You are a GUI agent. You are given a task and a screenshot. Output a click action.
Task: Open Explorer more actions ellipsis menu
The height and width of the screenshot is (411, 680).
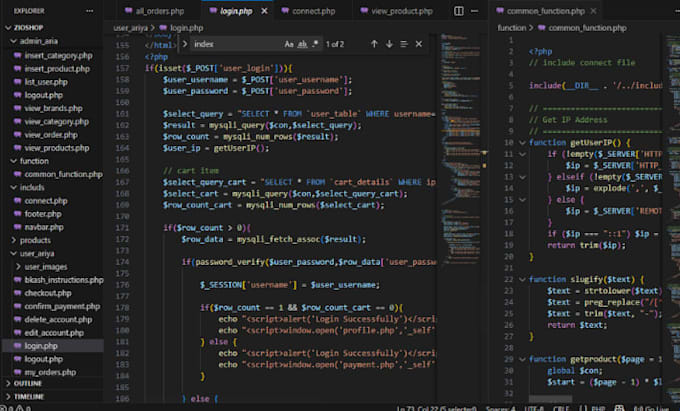[89, 11]
